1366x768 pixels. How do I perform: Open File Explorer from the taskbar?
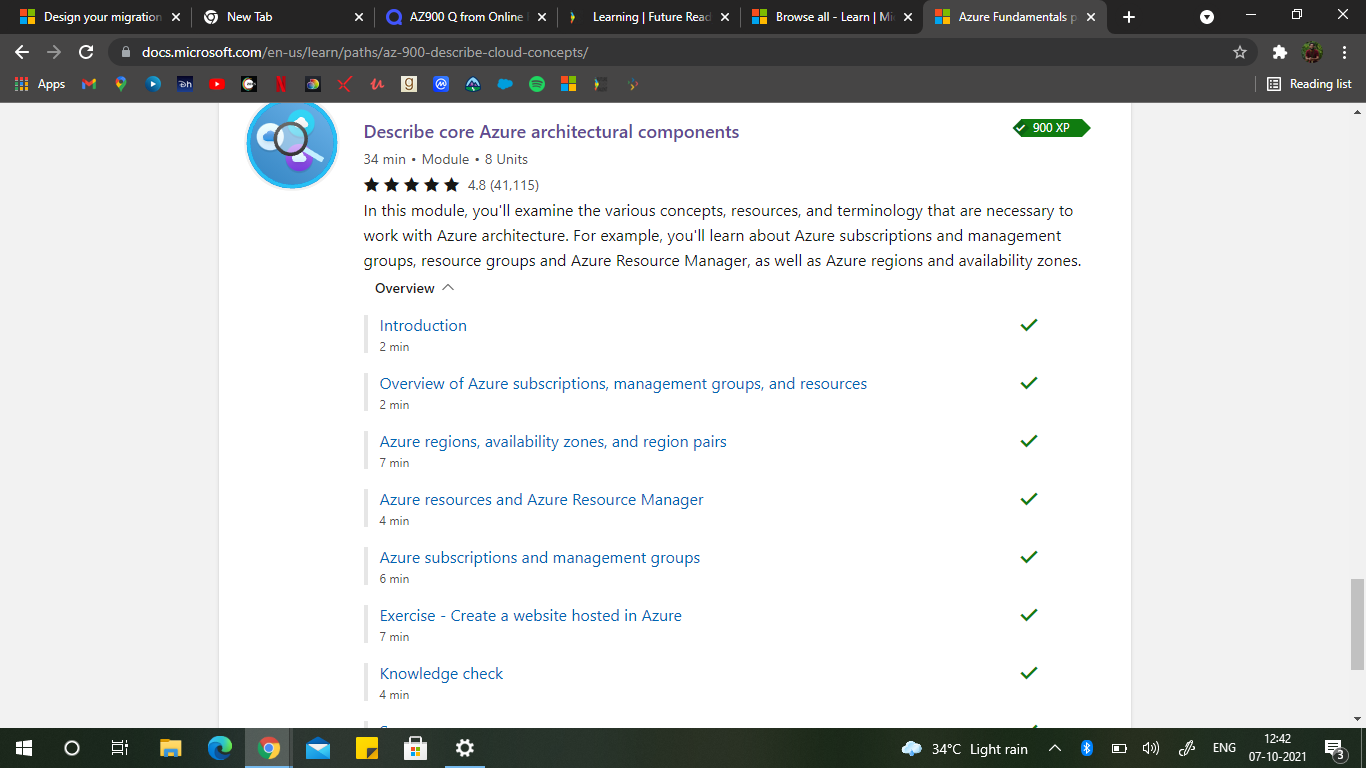(x=171, y=748)
